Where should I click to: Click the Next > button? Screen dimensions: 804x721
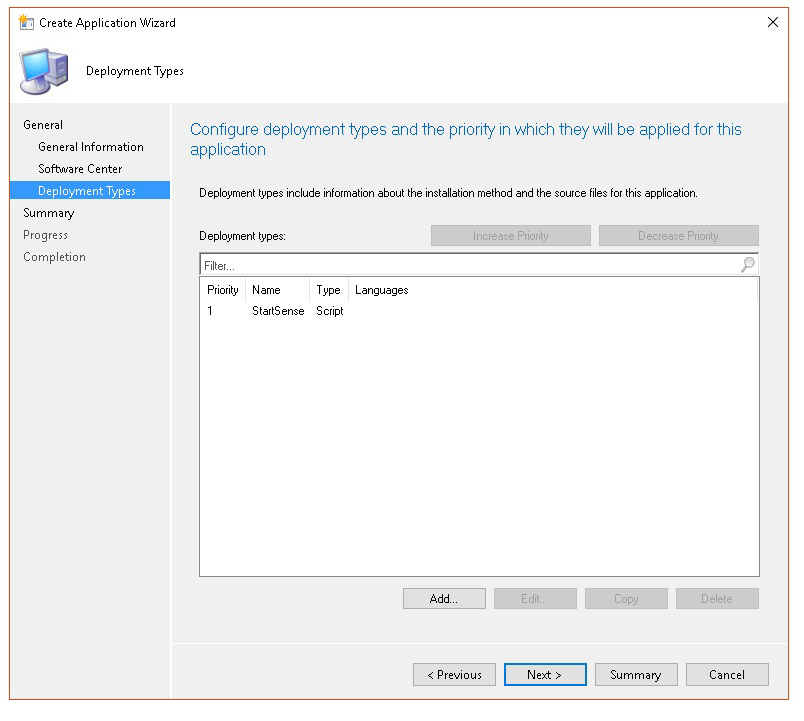[x=545, y=675]
